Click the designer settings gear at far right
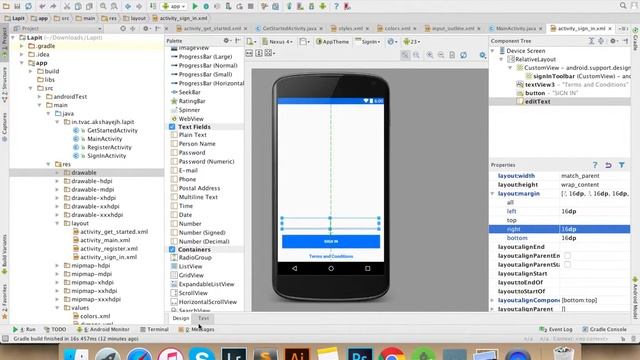 point(482,55)
